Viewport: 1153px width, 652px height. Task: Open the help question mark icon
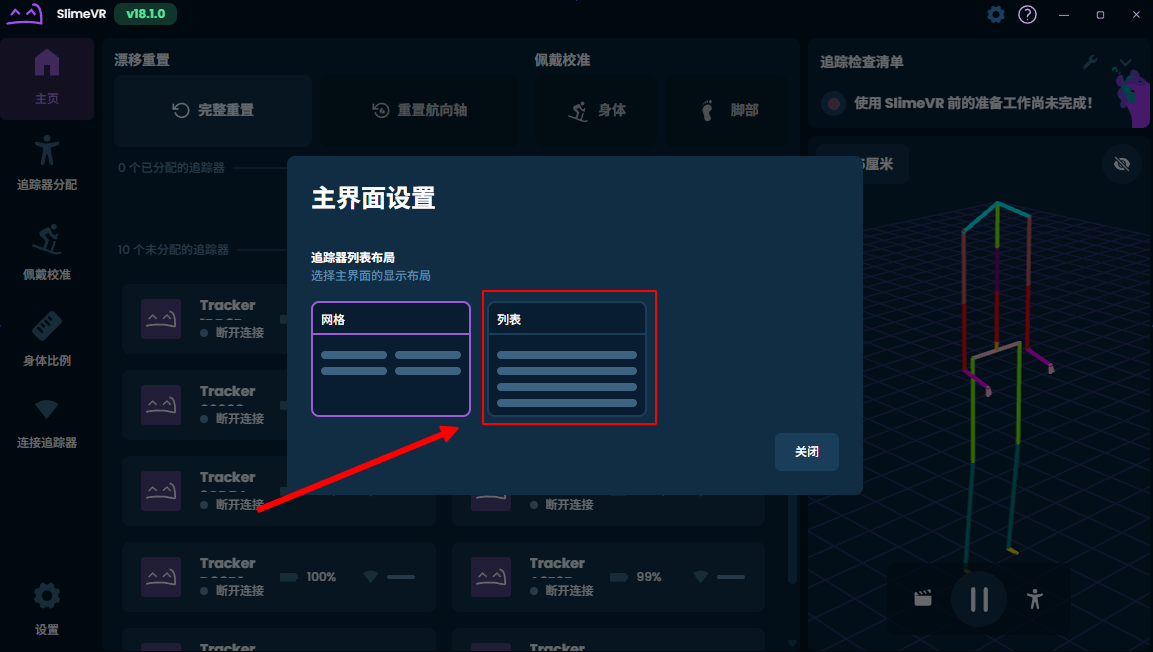click(x=1027, y=14)
